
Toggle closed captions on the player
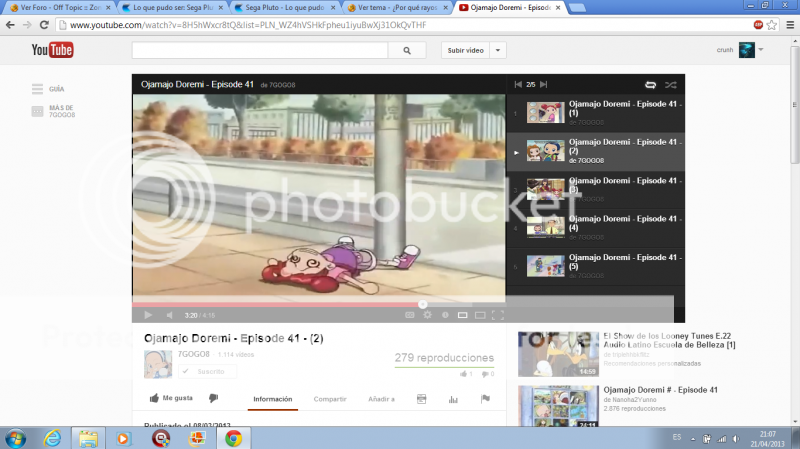pyautogui.click(x=410, y=315)
